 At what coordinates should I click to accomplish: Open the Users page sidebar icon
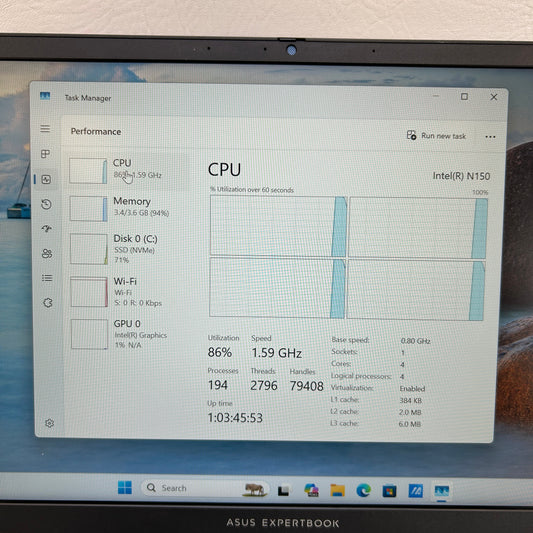47,254
